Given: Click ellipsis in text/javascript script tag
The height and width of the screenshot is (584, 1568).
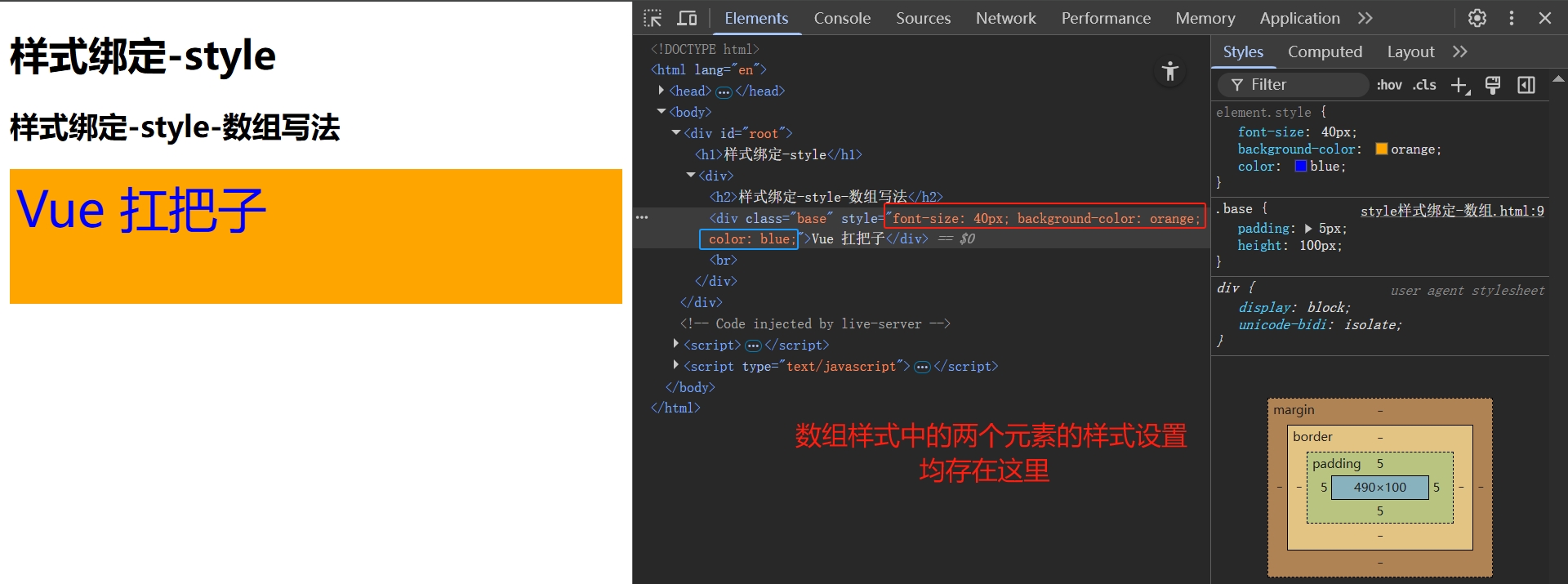Looking at the screenshot, I should 922,367.
